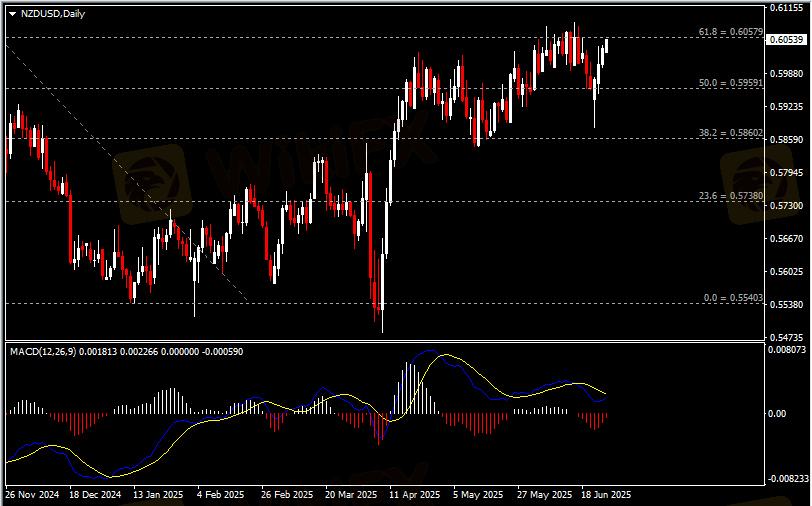
Task: Pick the 23.6 Fibonacci level label
Action: point(731,196)
